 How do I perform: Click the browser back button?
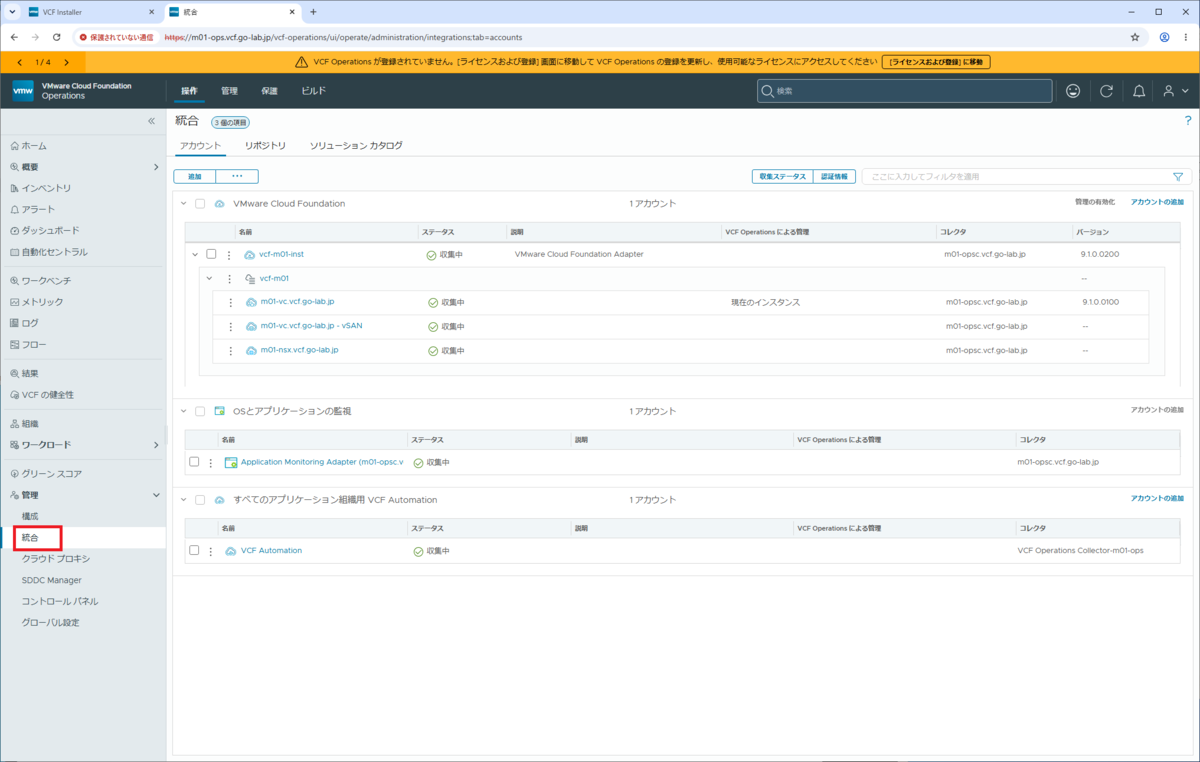(13, 37)
